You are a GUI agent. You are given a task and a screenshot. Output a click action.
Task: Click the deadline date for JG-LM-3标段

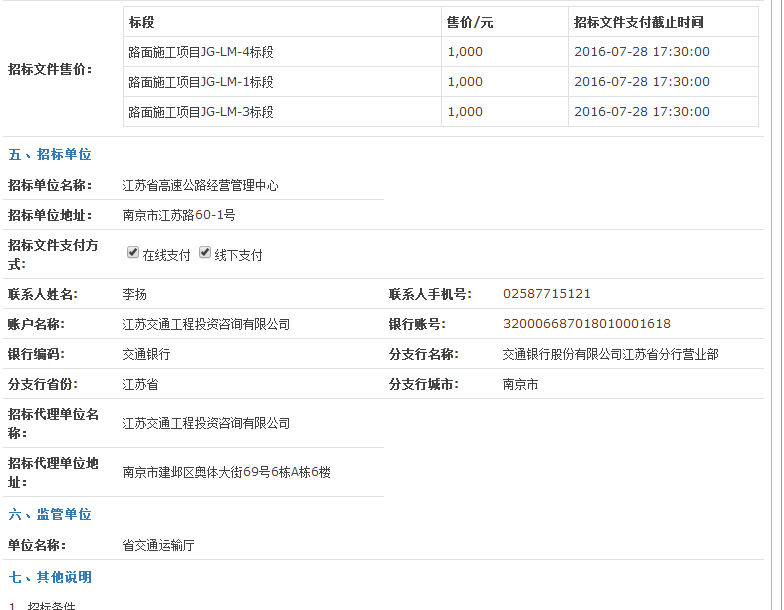641,112
